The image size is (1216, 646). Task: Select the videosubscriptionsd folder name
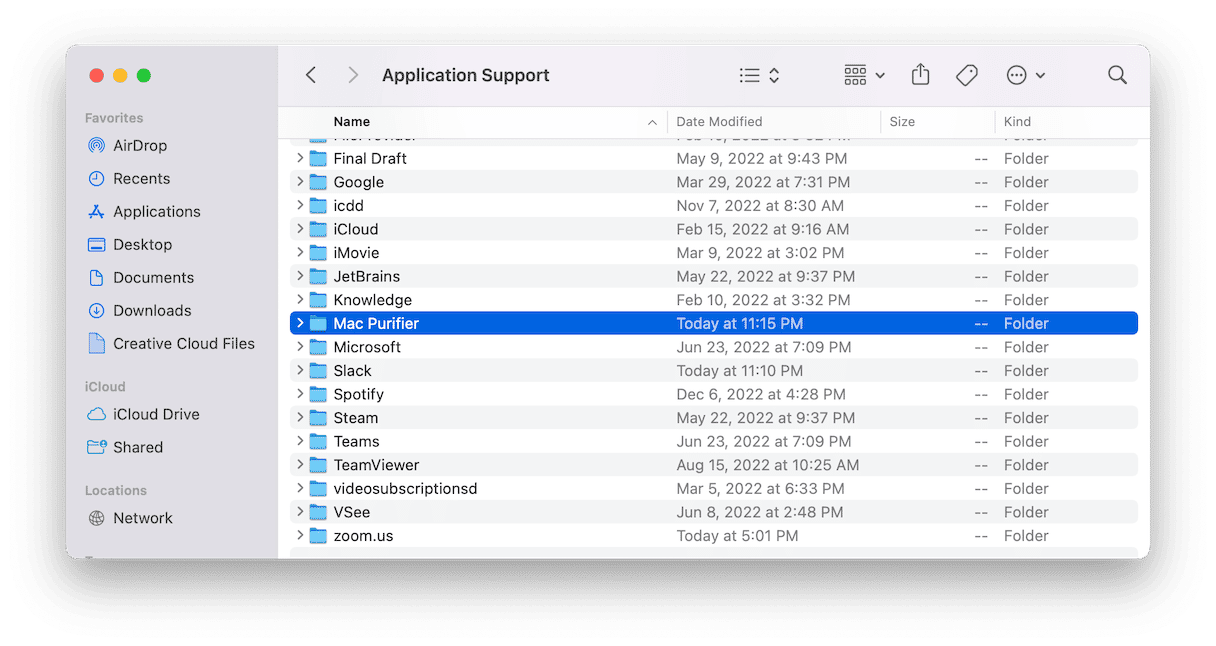coord(405,488)
